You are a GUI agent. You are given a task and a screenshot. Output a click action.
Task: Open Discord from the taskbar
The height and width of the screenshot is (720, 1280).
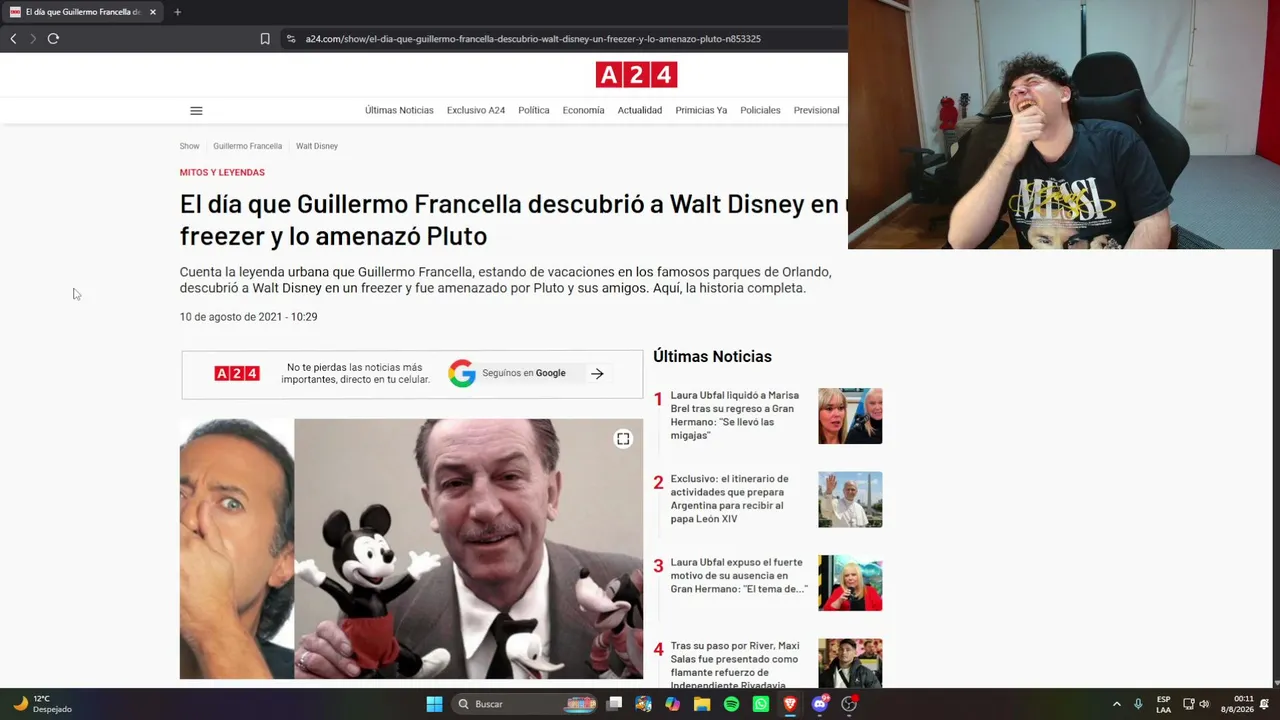(820, 704)
